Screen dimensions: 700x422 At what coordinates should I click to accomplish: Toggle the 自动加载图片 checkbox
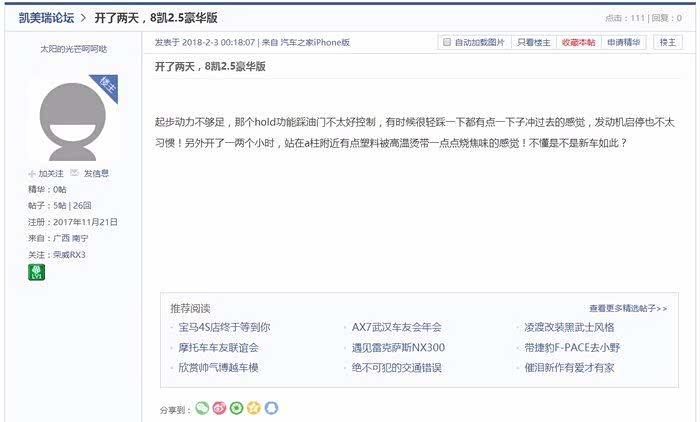[x=447, y=42]
